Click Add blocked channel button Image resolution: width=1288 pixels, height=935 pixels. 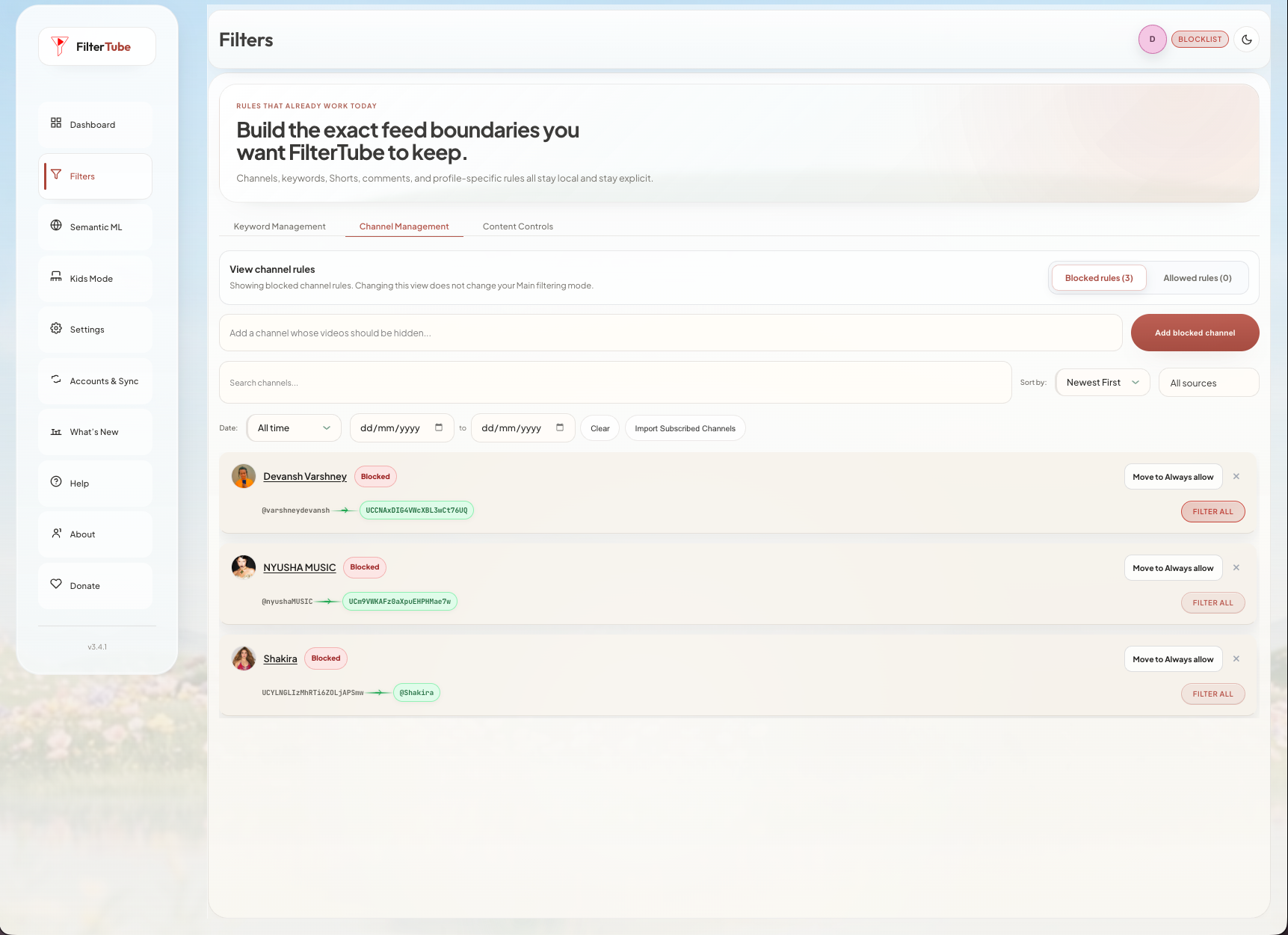(1195, 333)
